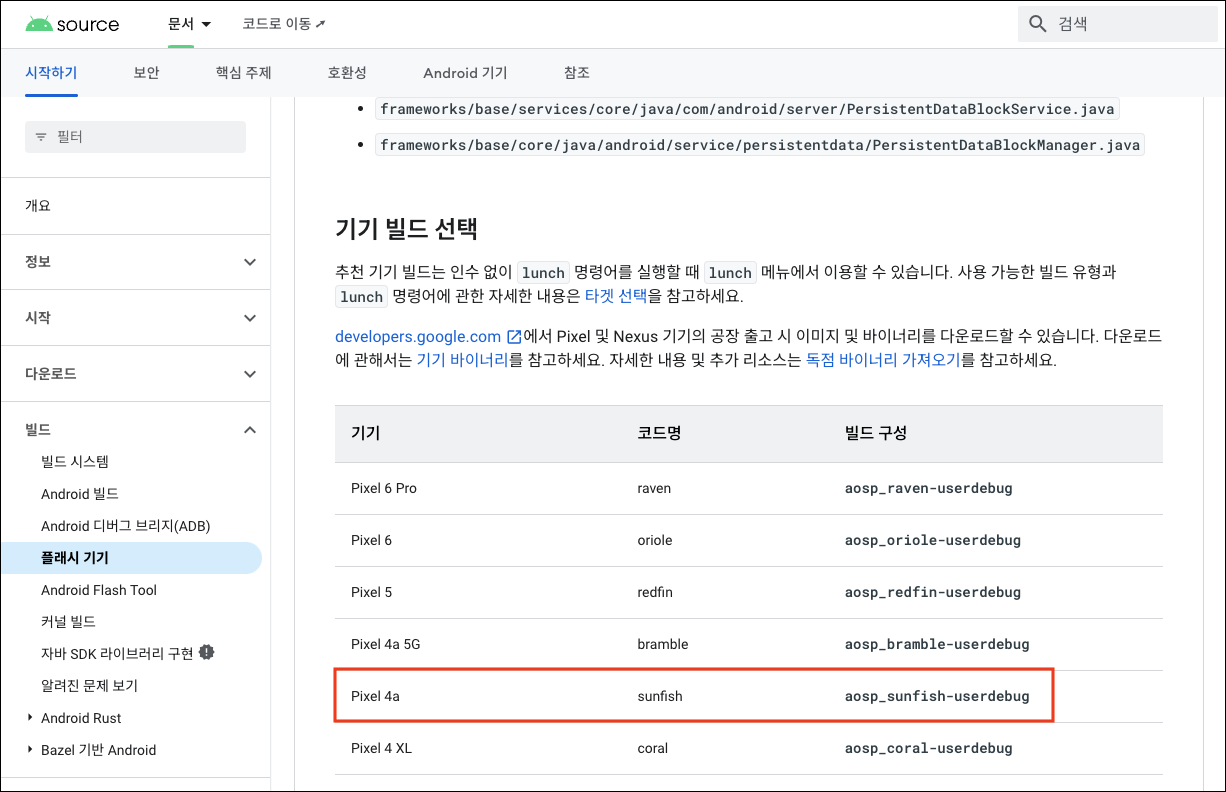Open 알려진 문제 보기 in the sidebar

point(89,686)
